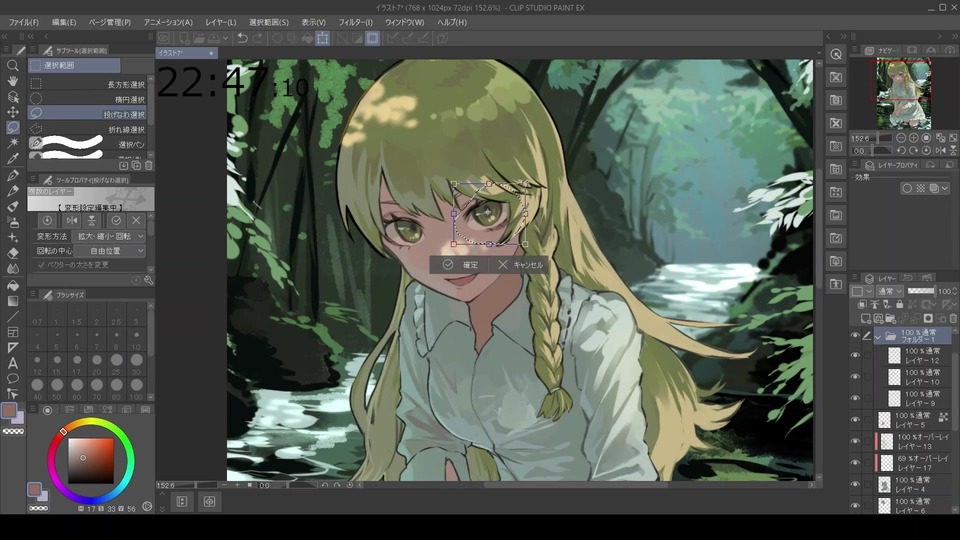Hide レイヤー 5 via eye icon
This screenshot has width=960, height=540.
tap(855, 420)
